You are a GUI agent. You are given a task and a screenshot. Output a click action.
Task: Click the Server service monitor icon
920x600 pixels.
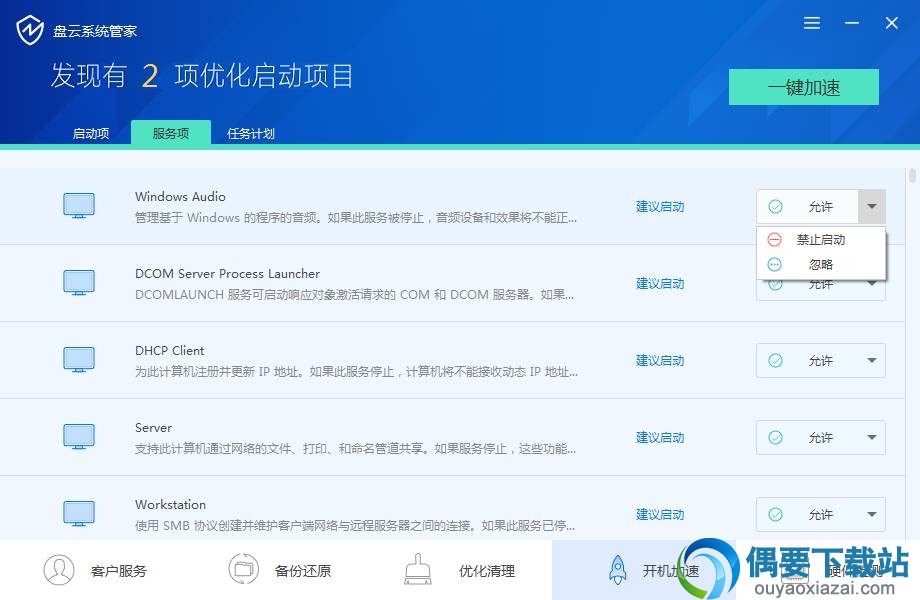(x=79, y=436)
